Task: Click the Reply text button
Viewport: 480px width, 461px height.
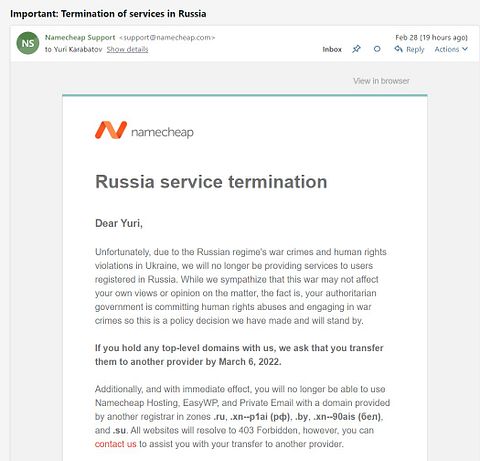Action: click(x=415, y=49)
